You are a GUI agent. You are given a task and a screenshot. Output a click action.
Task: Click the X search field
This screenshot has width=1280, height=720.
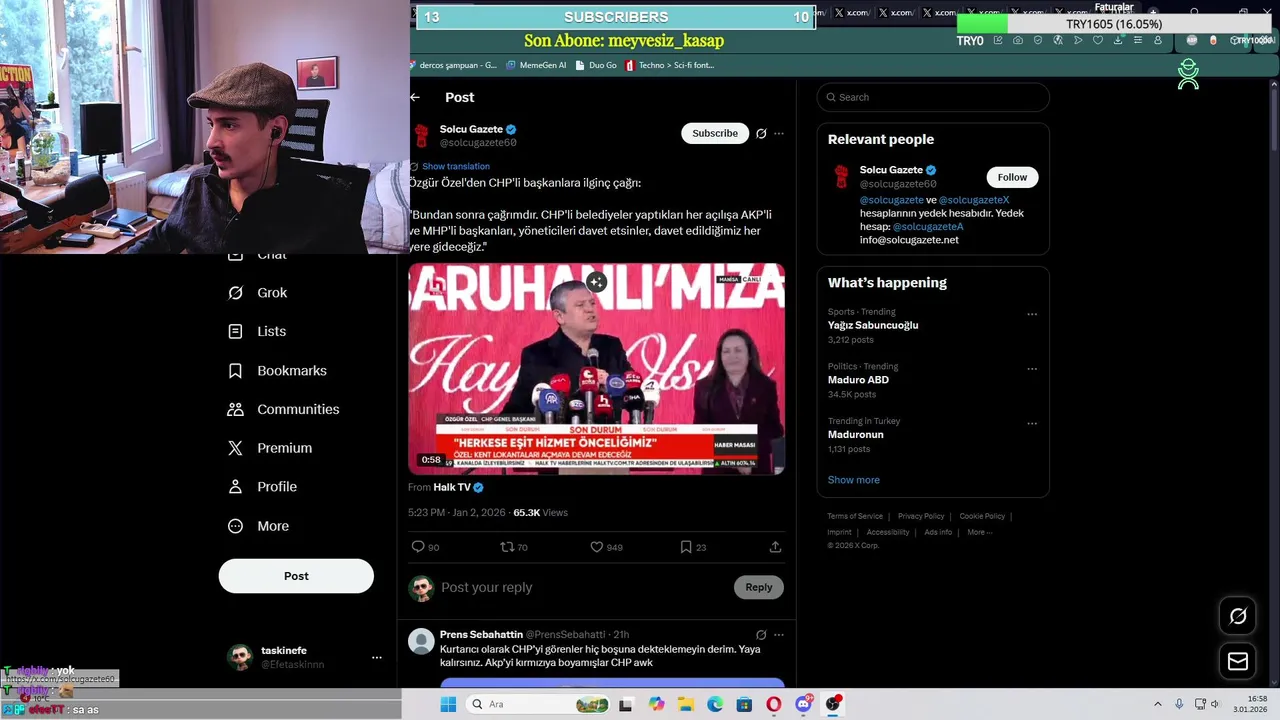pyautogui.click(x=933, y=97)
